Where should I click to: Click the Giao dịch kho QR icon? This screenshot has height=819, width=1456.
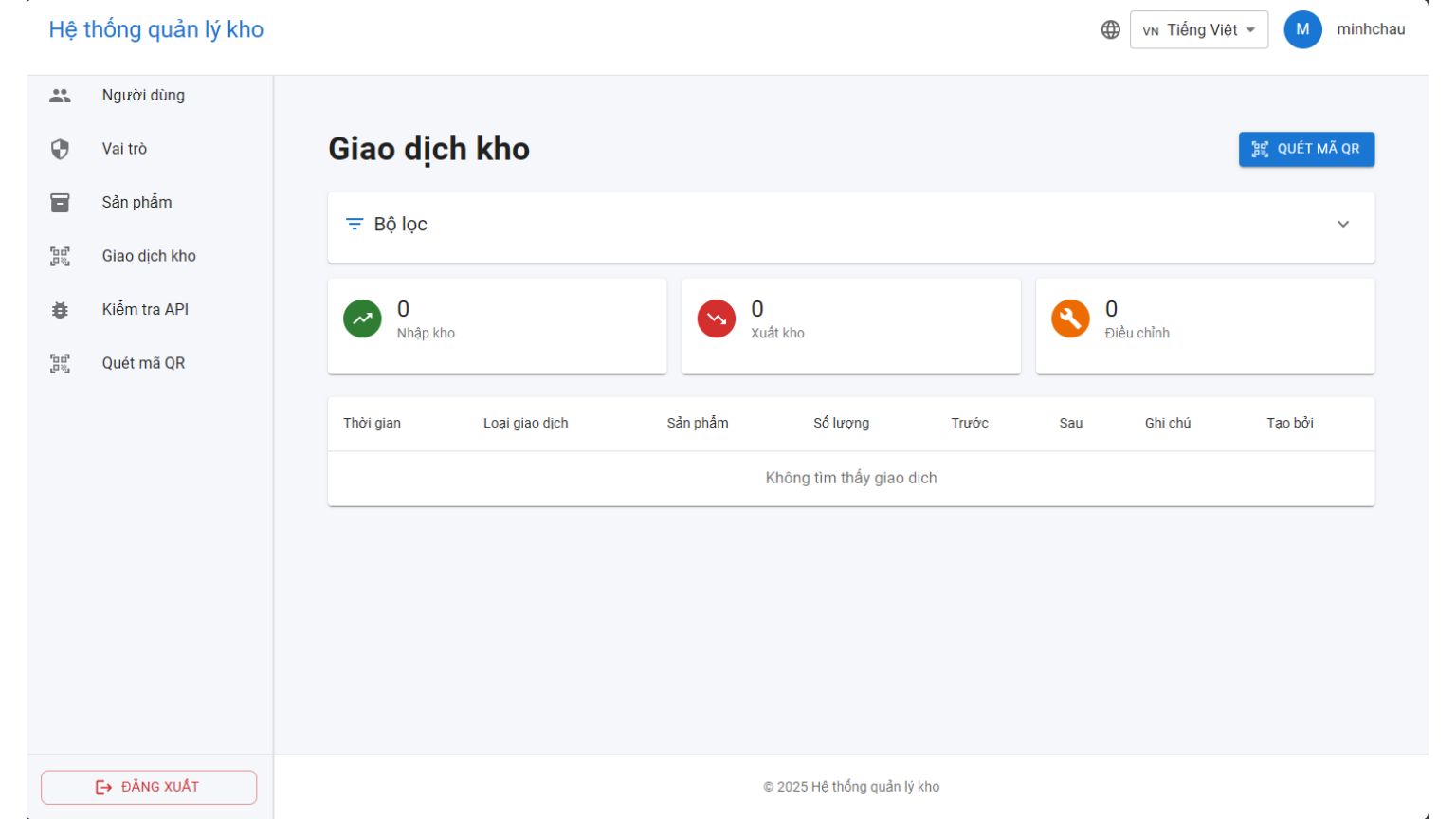59,255
